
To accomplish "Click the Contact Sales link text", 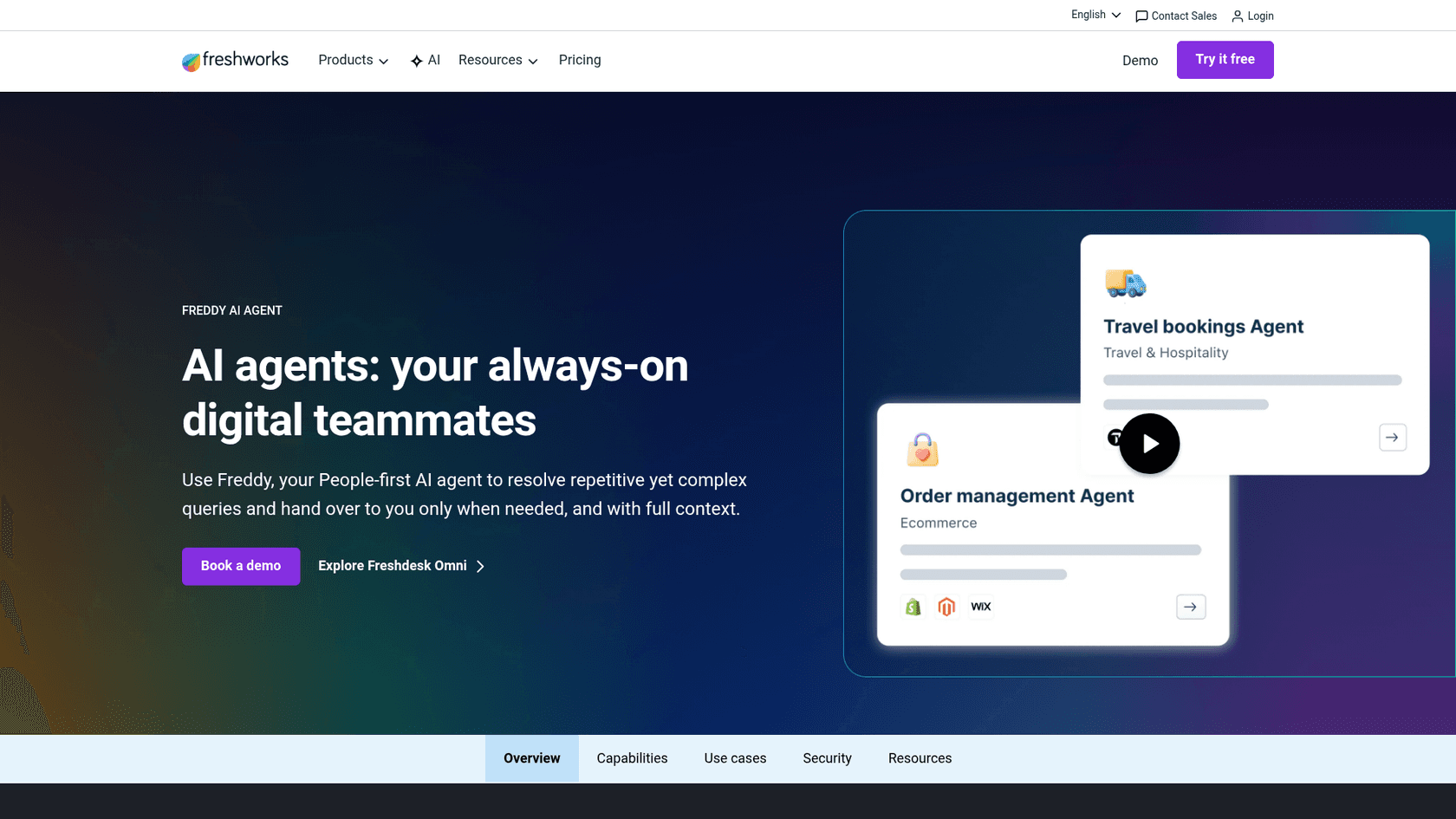I will coord(1184,16).
